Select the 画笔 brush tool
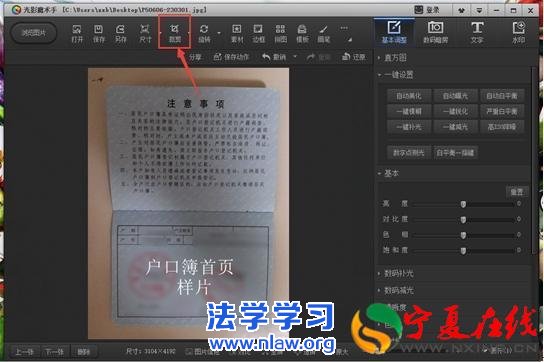 pyautogui.click(x=323, y=33)
